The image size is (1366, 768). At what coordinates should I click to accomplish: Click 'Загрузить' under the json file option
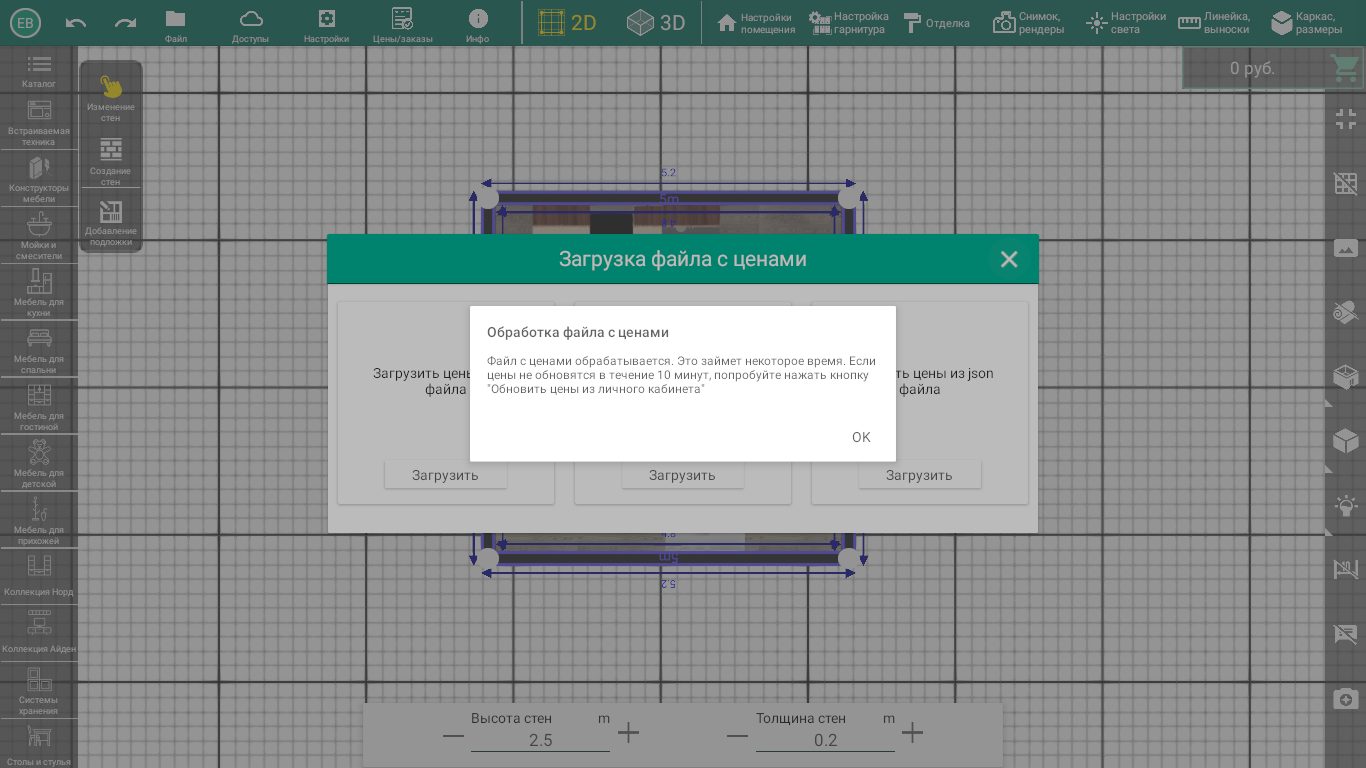click(919, 476)
